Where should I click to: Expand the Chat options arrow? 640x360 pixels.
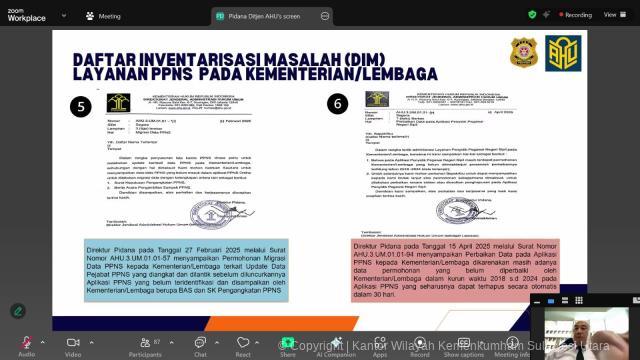tap(217, 342)
